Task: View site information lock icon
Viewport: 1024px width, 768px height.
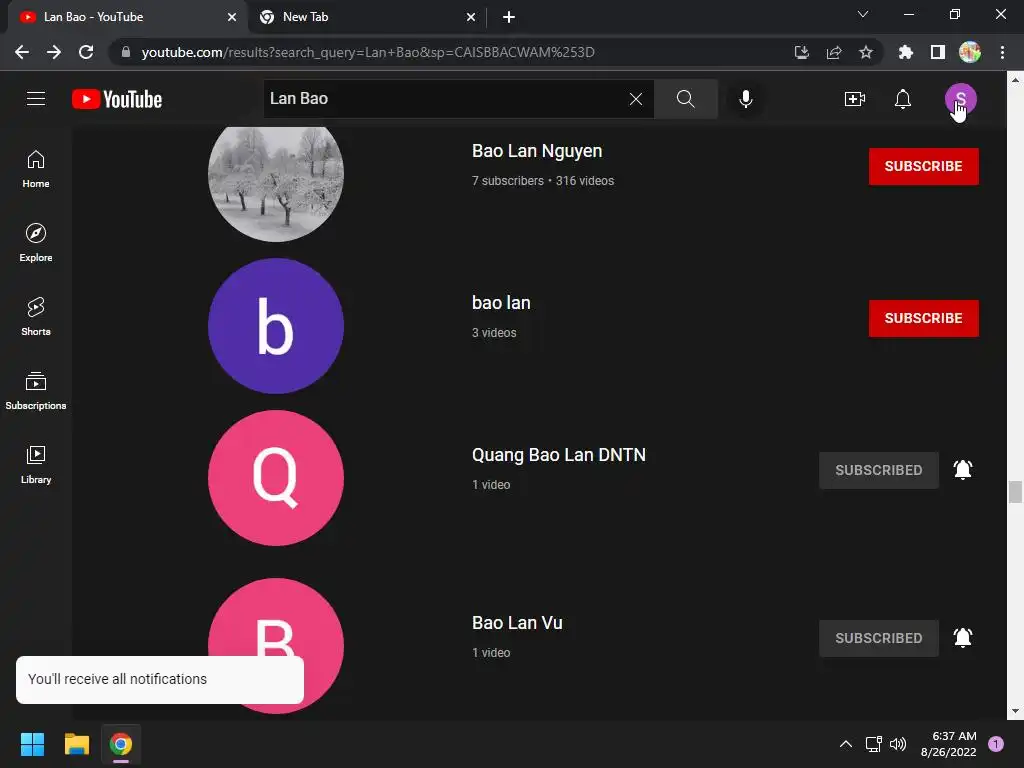Action: (125, 52)
